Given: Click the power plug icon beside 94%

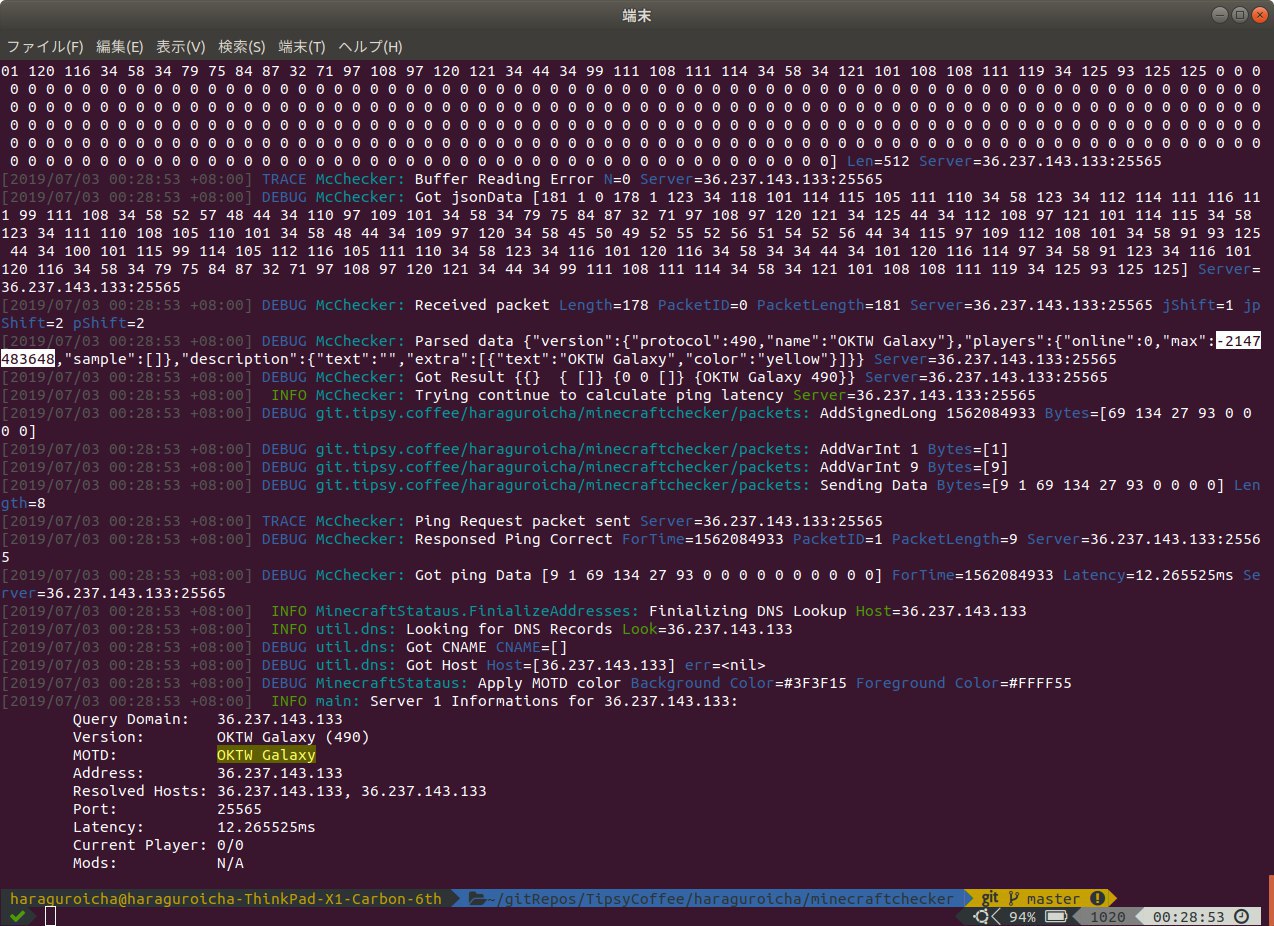Looking at the screenshot, I should click(981, 916).
